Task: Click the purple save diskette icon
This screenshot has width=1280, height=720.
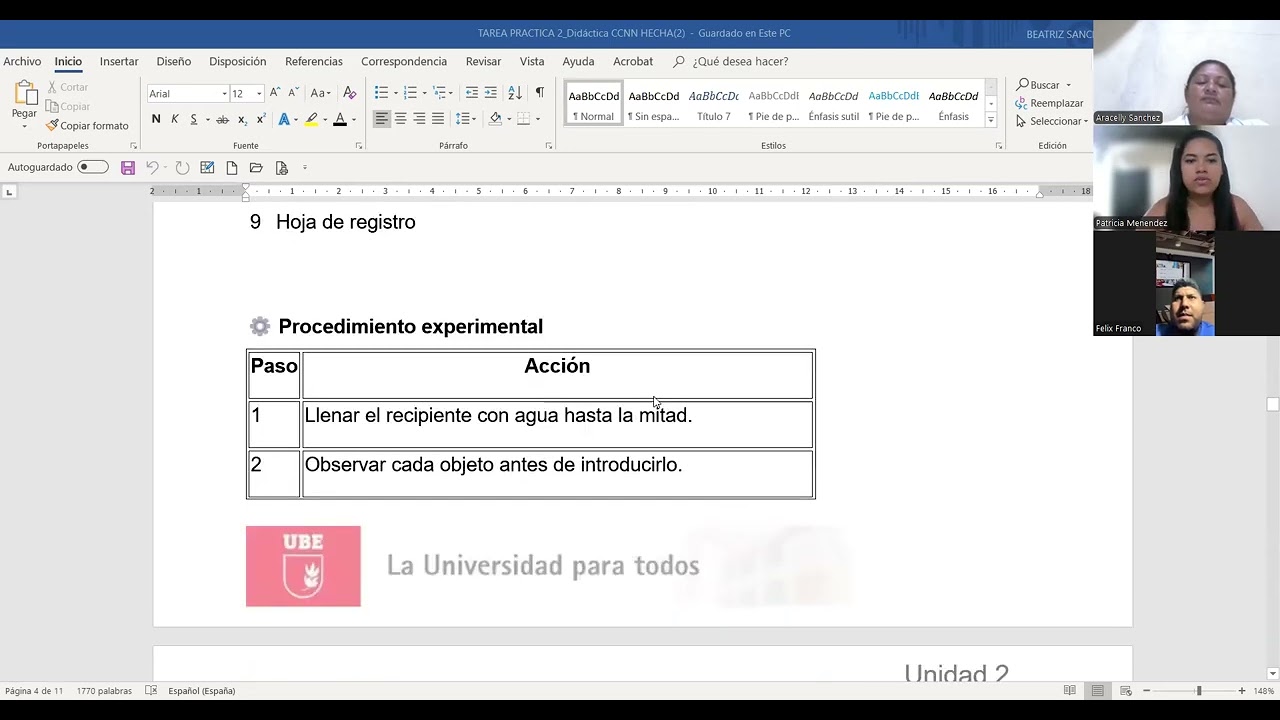Action: point(128,167)
